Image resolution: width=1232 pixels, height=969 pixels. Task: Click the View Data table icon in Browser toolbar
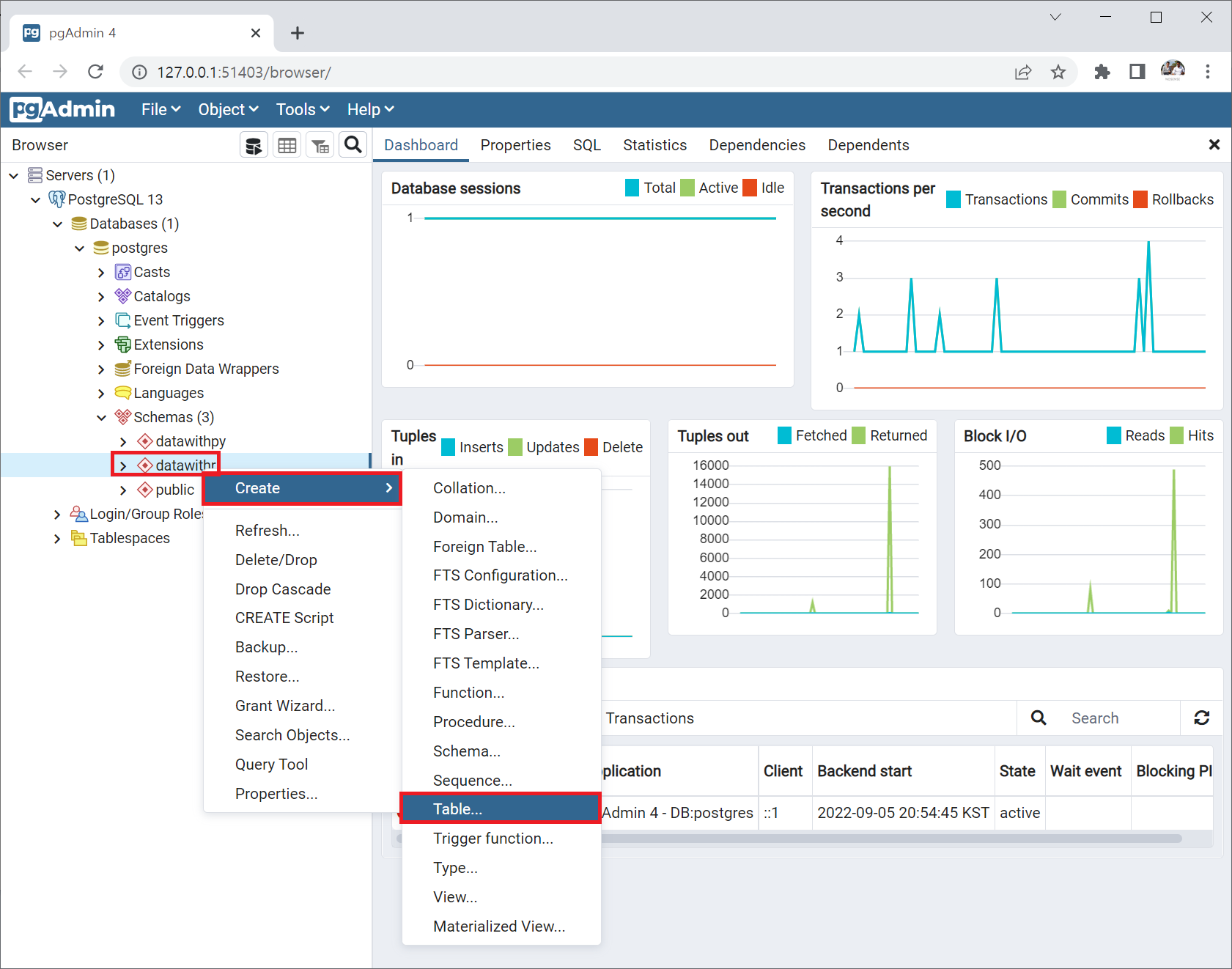[x=287, y=145]
